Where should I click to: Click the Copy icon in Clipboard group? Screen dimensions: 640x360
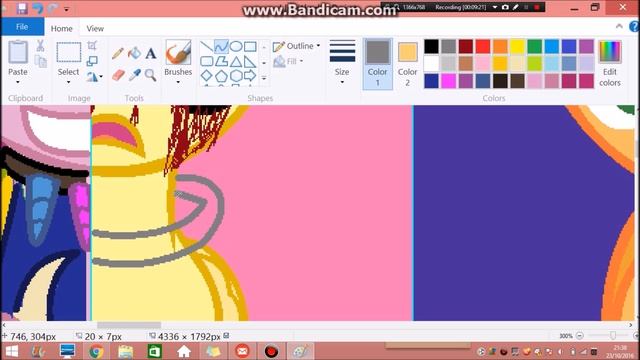tap(40, 61)
